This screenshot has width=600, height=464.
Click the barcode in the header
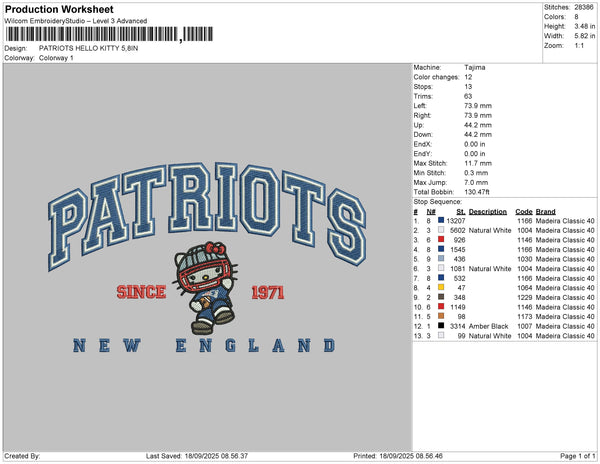pos(109,34)
